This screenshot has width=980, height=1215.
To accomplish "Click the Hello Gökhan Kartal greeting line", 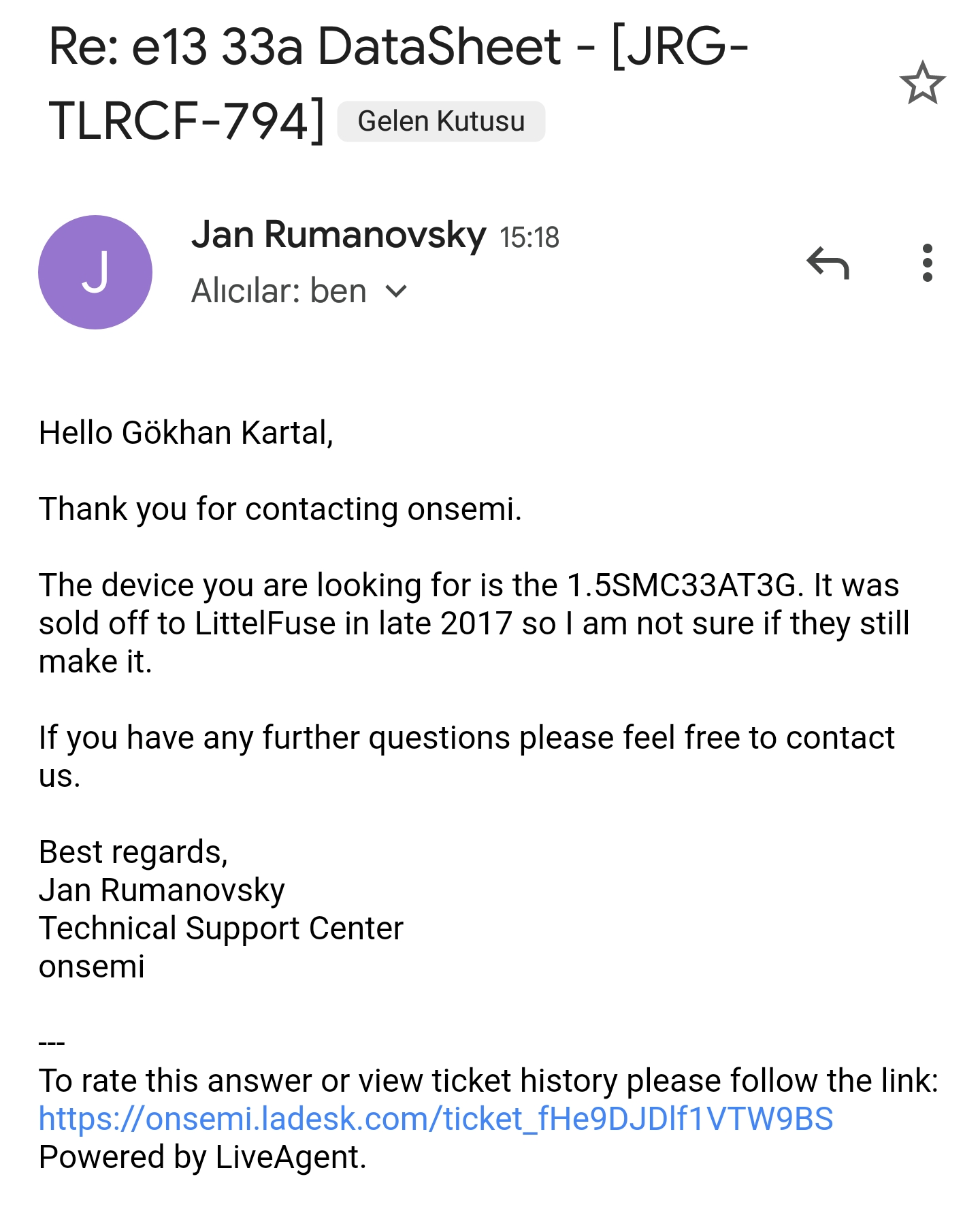I will 186,433.
